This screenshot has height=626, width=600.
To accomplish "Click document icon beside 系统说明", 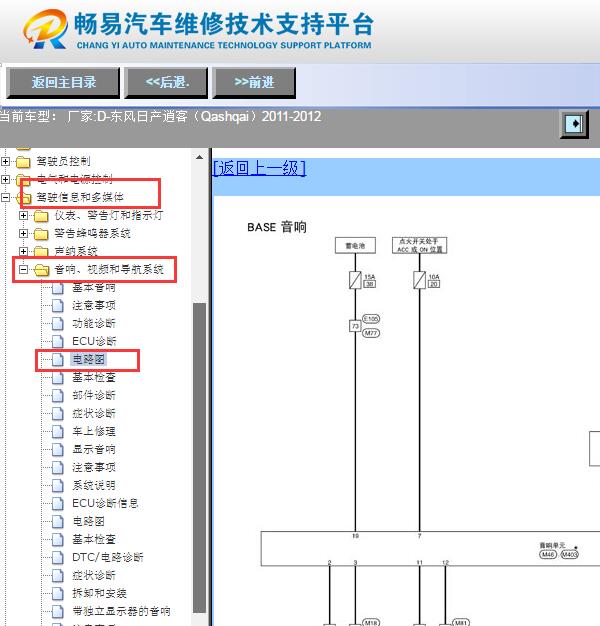I will coord(58,485).
